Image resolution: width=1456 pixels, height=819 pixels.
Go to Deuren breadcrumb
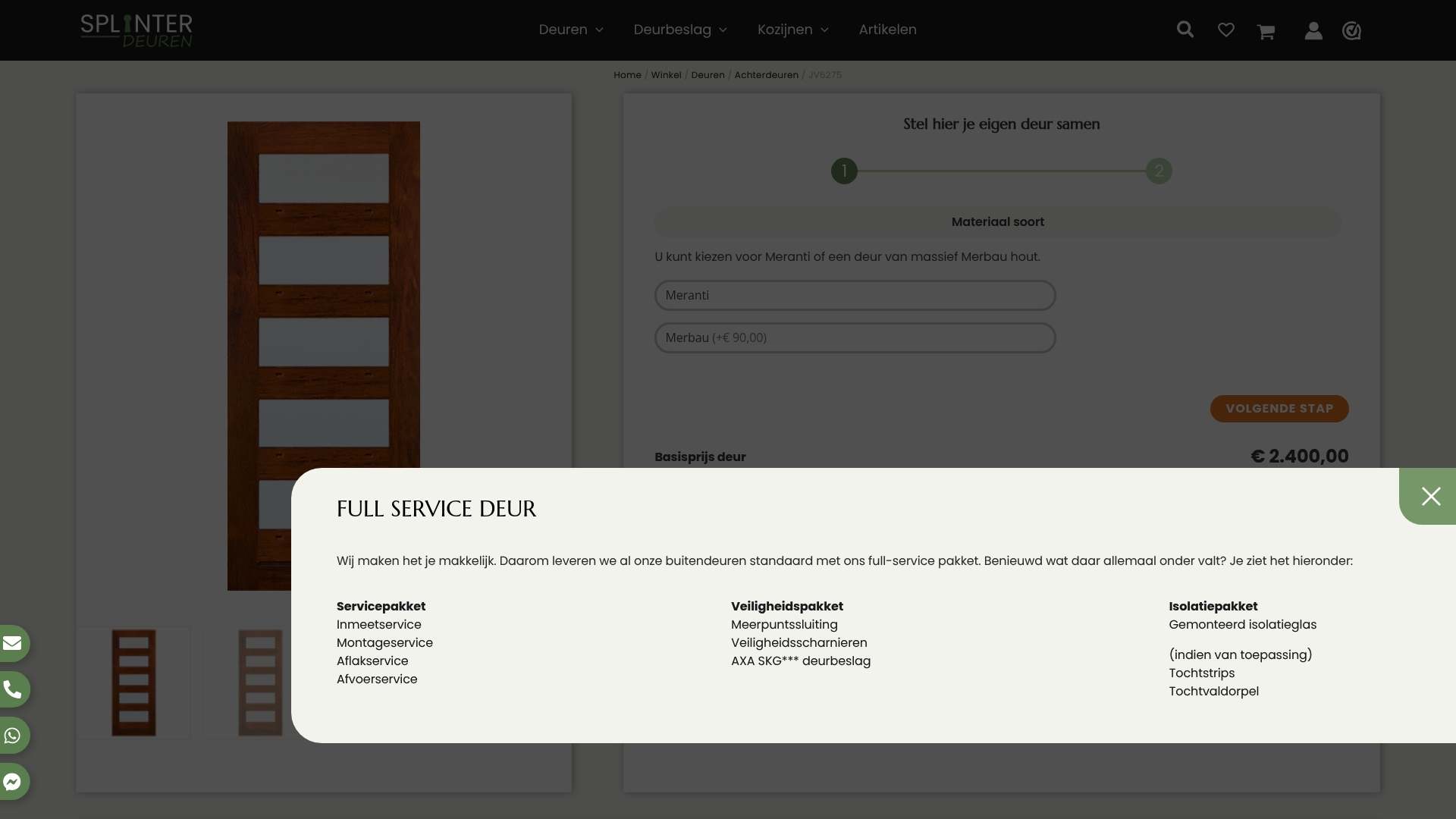pyautogui.click(x=708, y=75)
